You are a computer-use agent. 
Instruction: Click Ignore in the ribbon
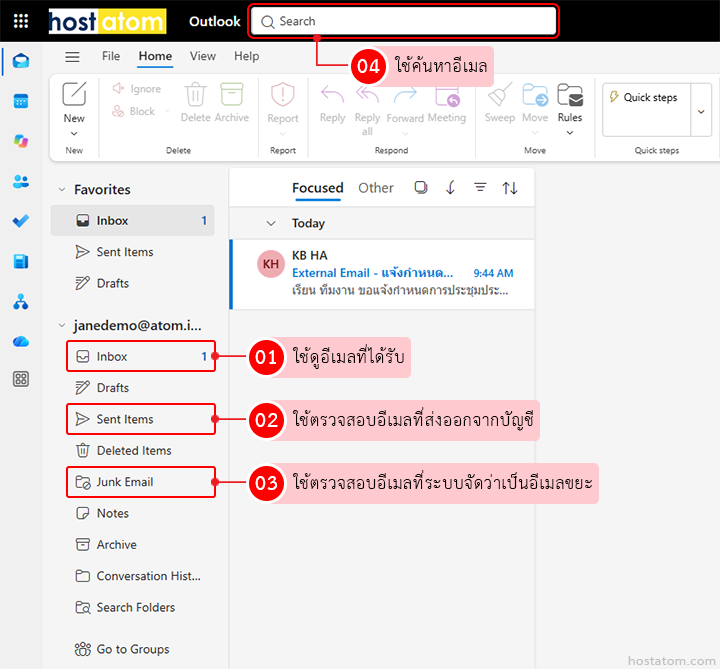click(137, 89)
